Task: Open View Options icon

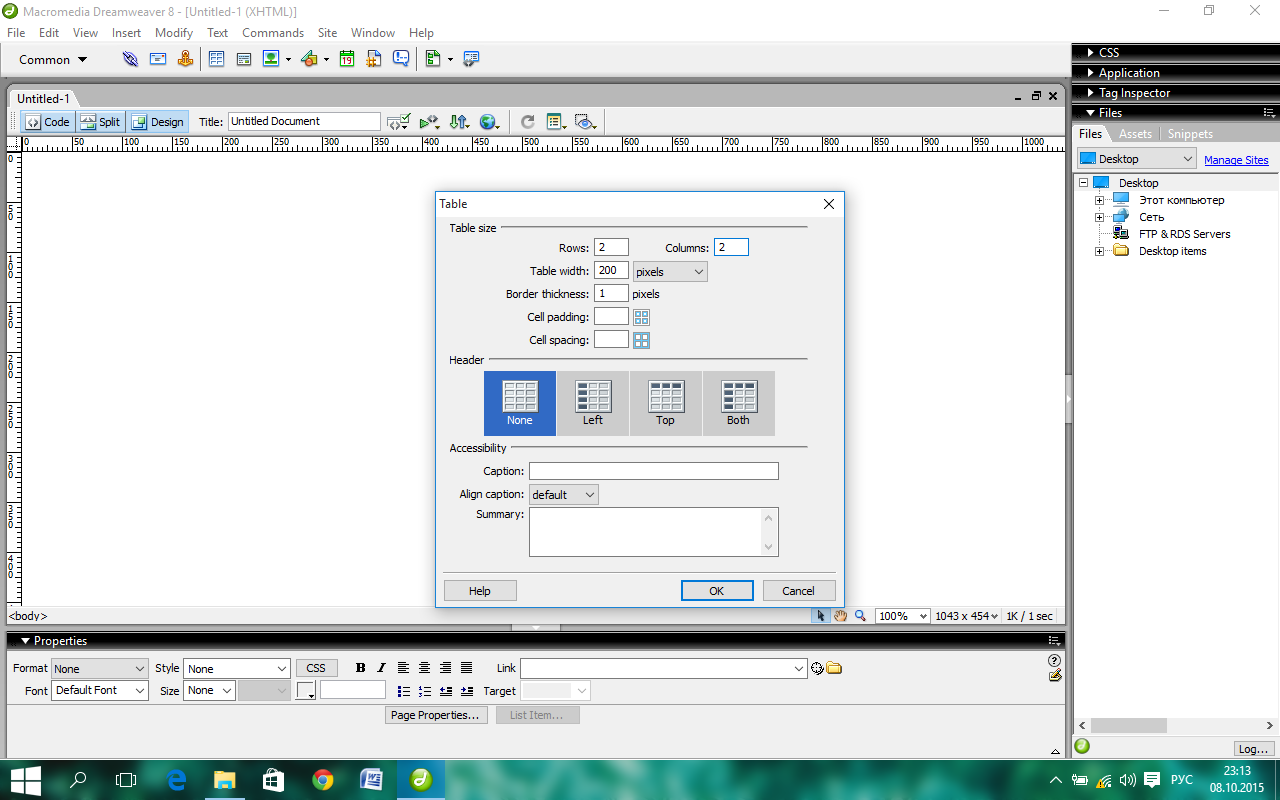Action: [x=556, y=122]
